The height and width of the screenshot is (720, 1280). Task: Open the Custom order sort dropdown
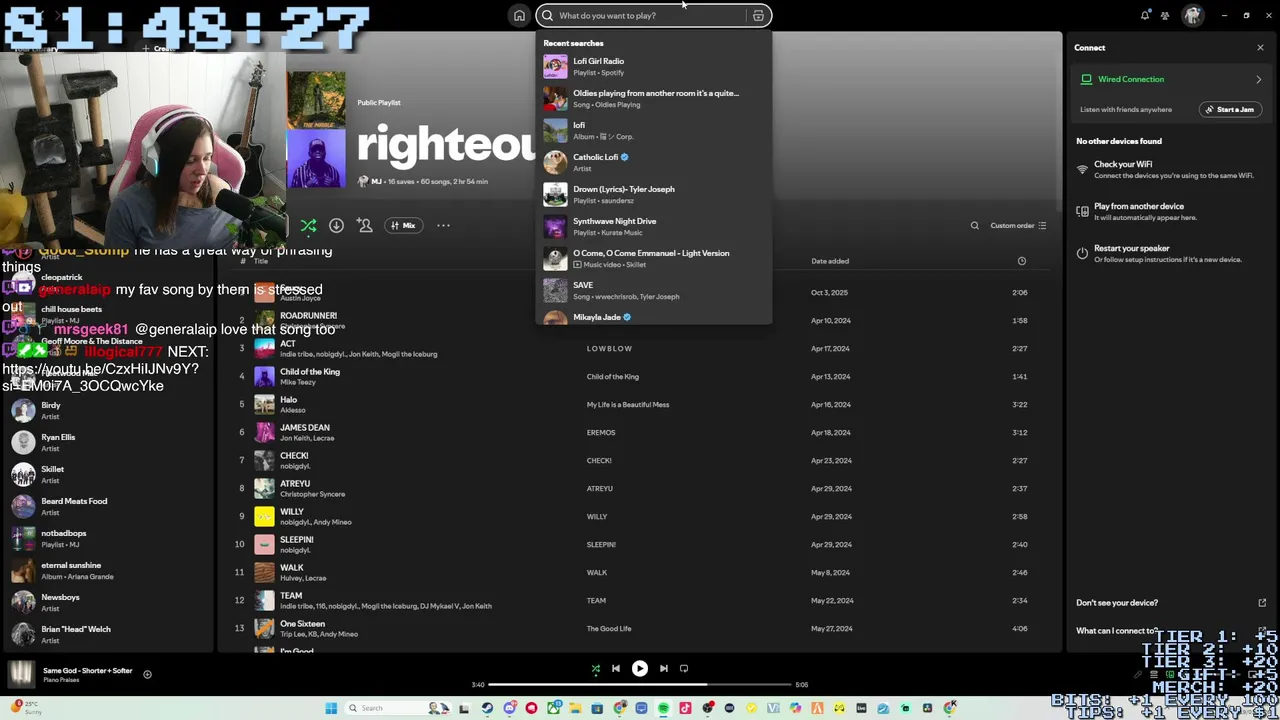click(1018, 225)
